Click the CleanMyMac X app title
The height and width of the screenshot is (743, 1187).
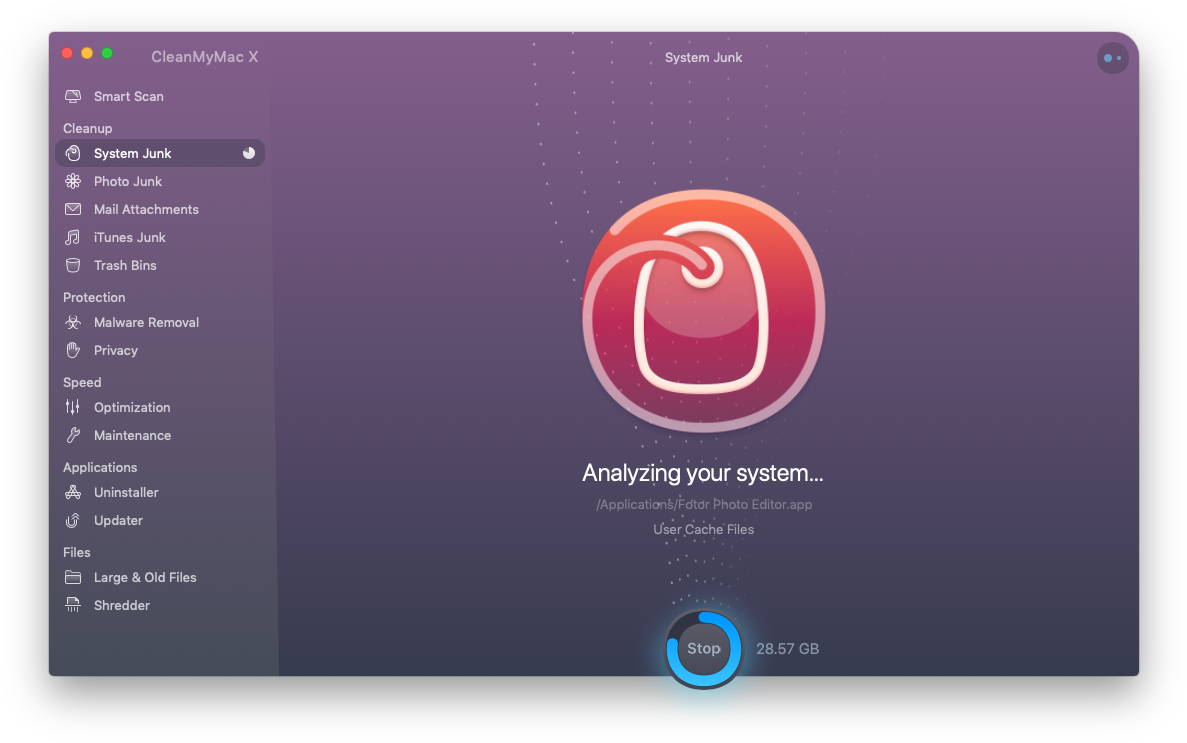click(204, 57)
